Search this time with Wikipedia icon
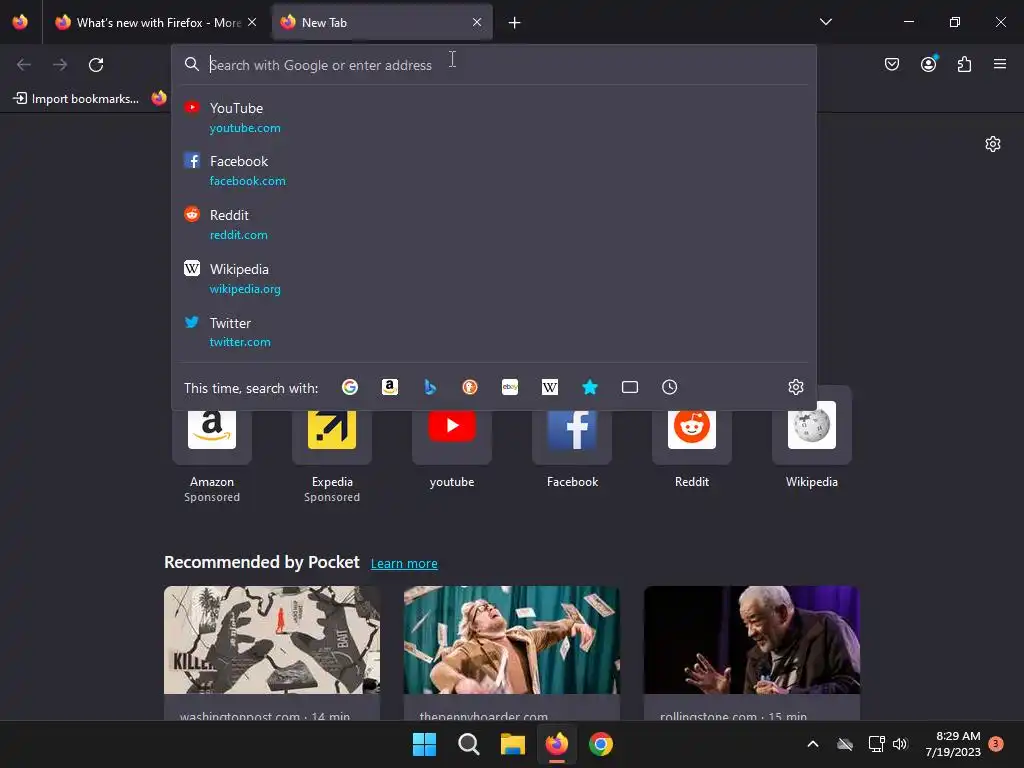Viewport: 1024px width, 768px height. tap(550, 387)
